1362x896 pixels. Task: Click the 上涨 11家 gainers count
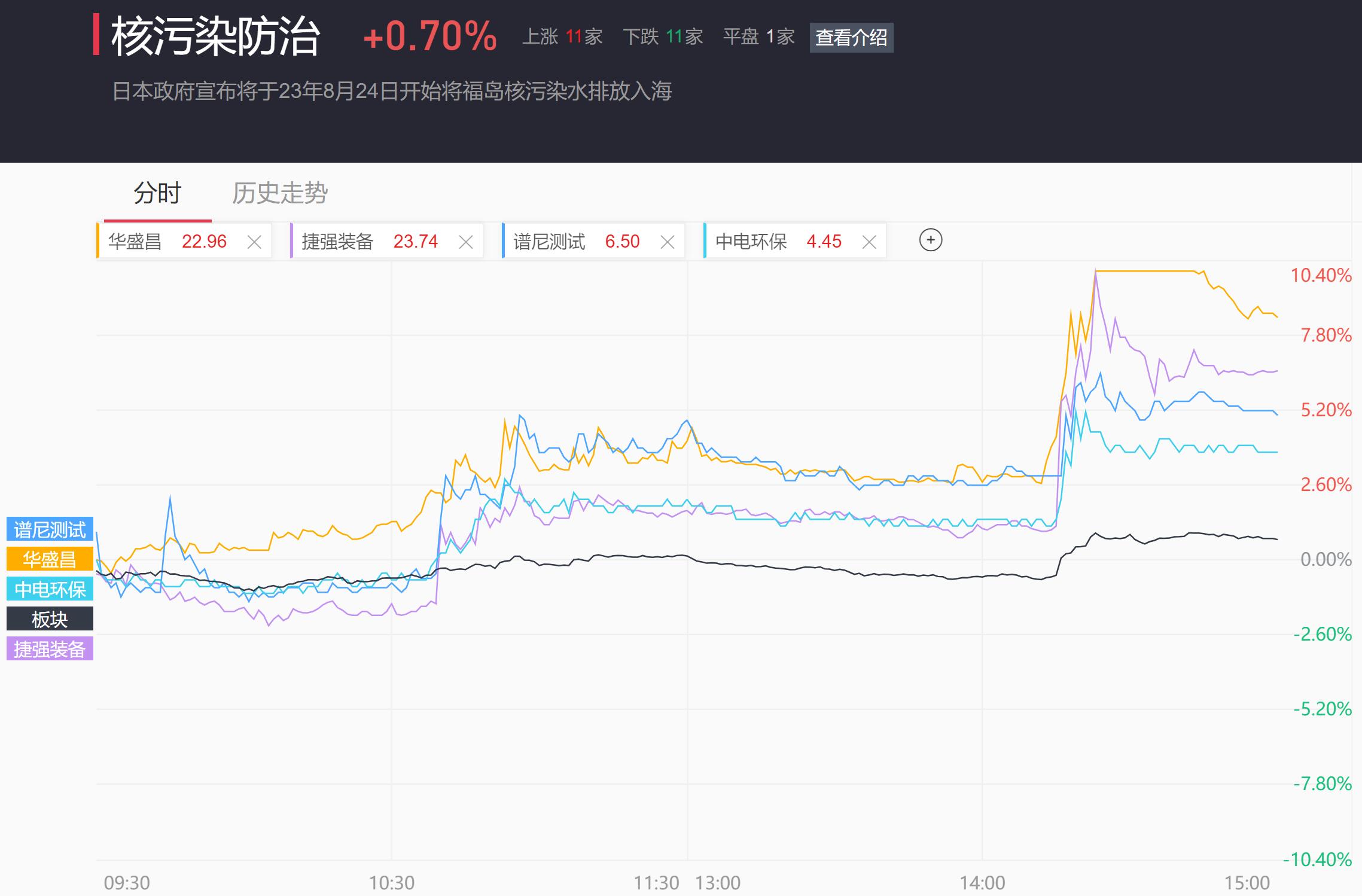point(562,37)
